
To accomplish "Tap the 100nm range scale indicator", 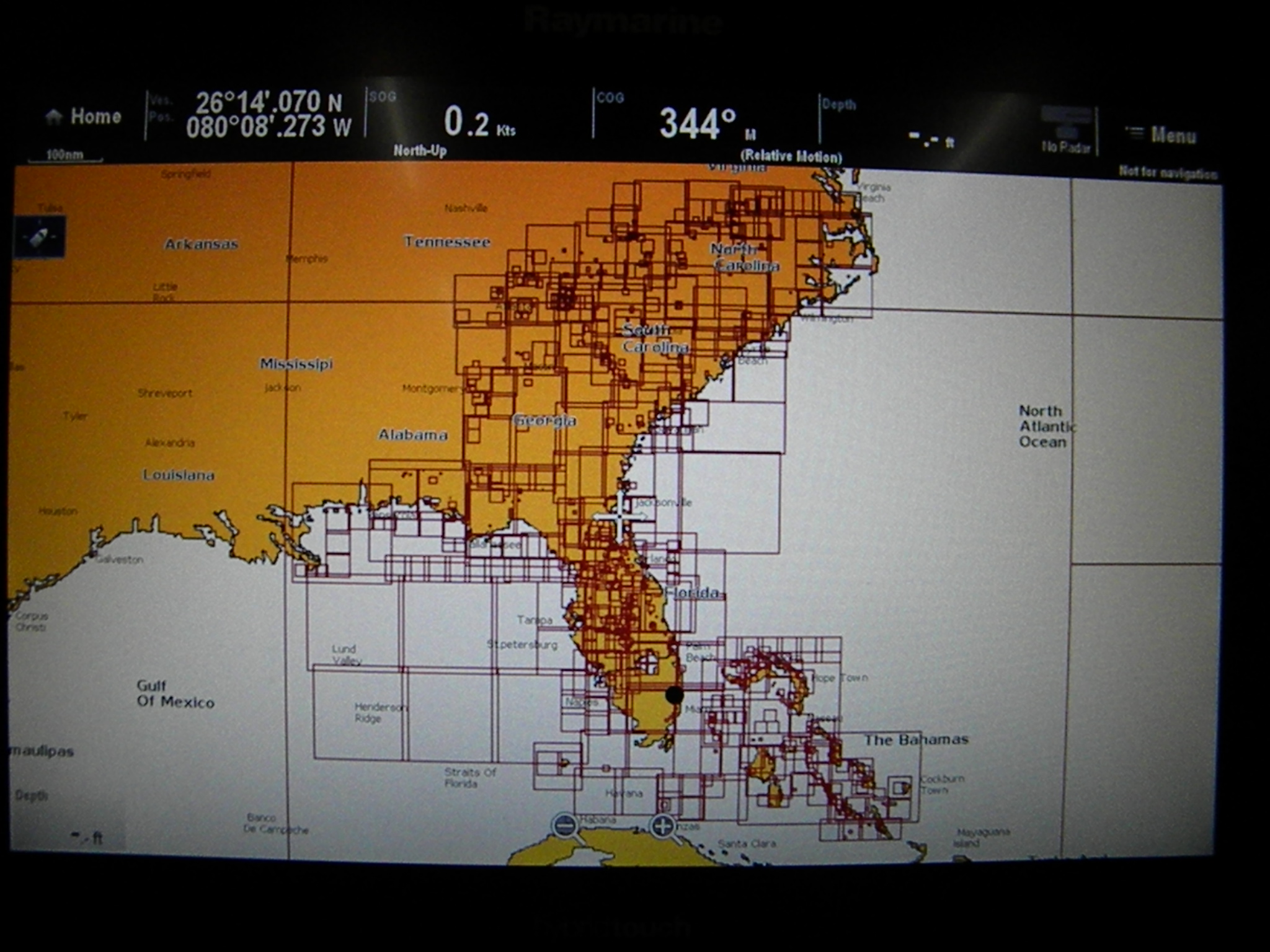I will point(65,156).
